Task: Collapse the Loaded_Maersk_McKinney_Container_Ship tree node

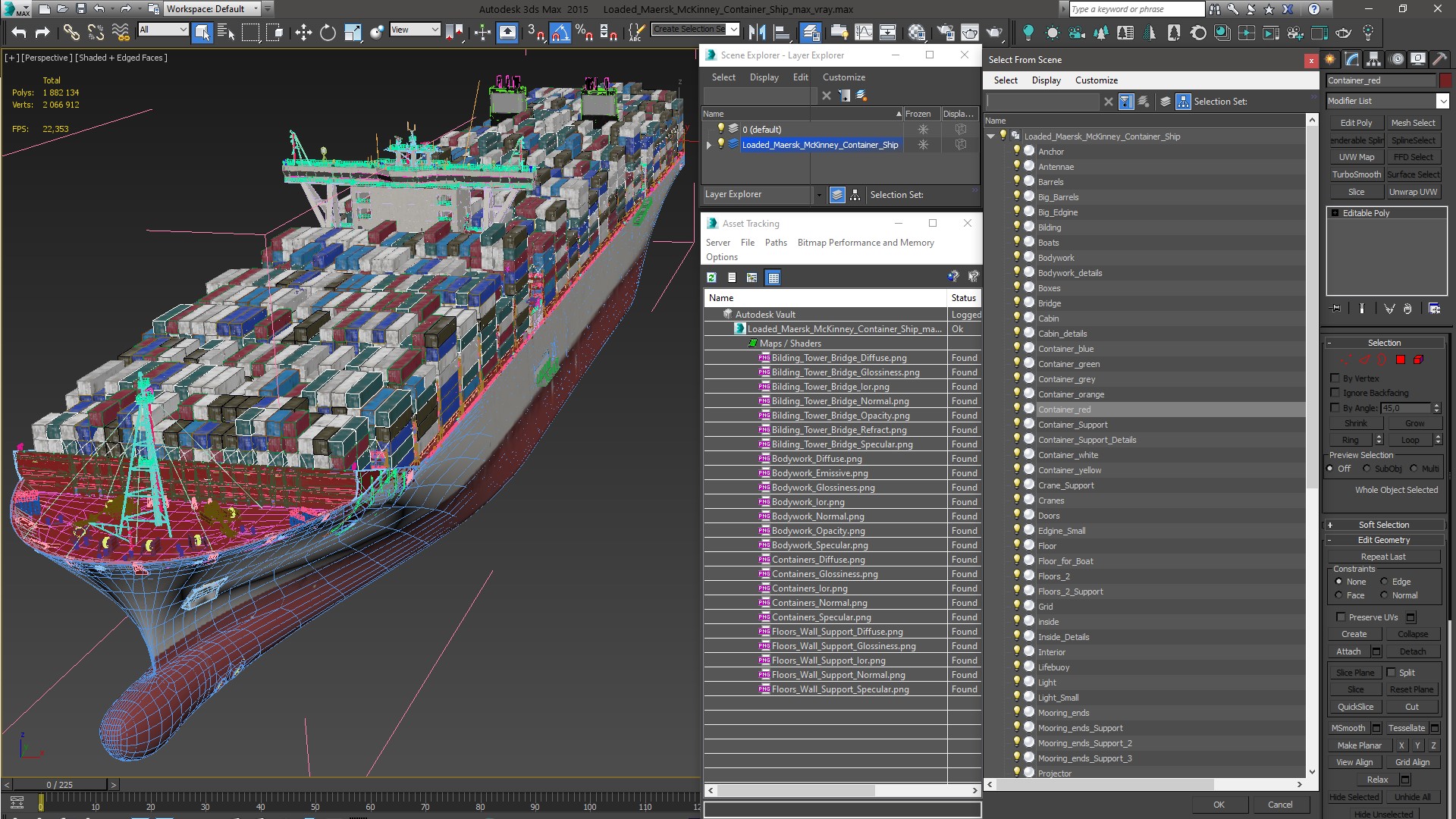Action: tap(990, 136)
